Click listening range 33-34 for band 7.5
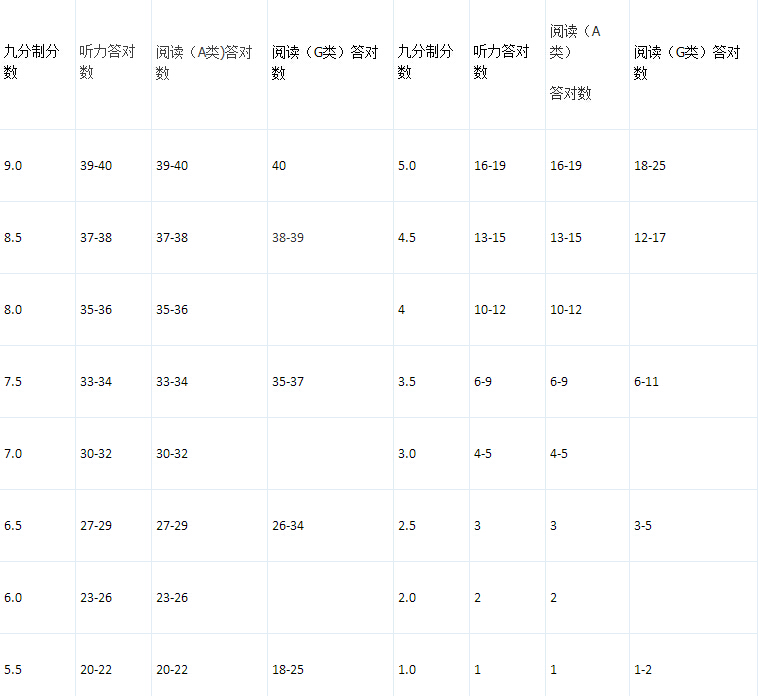 (x=96, y=382)
